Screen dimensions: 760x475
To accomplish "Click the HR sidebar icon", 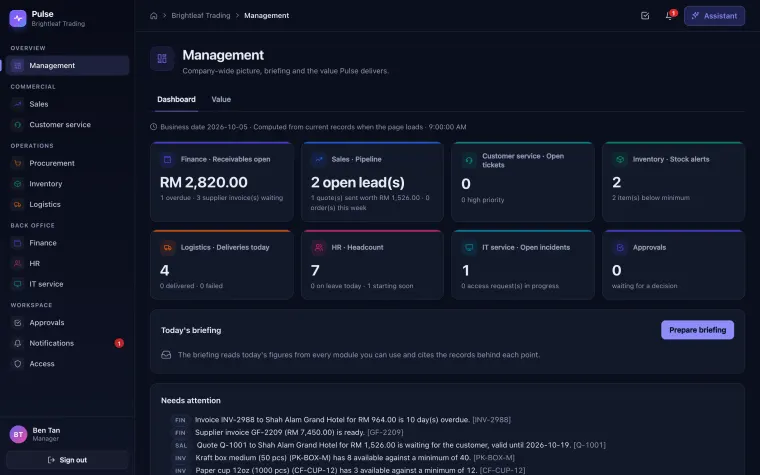I will pyautogui.click(x=17, y=263).
